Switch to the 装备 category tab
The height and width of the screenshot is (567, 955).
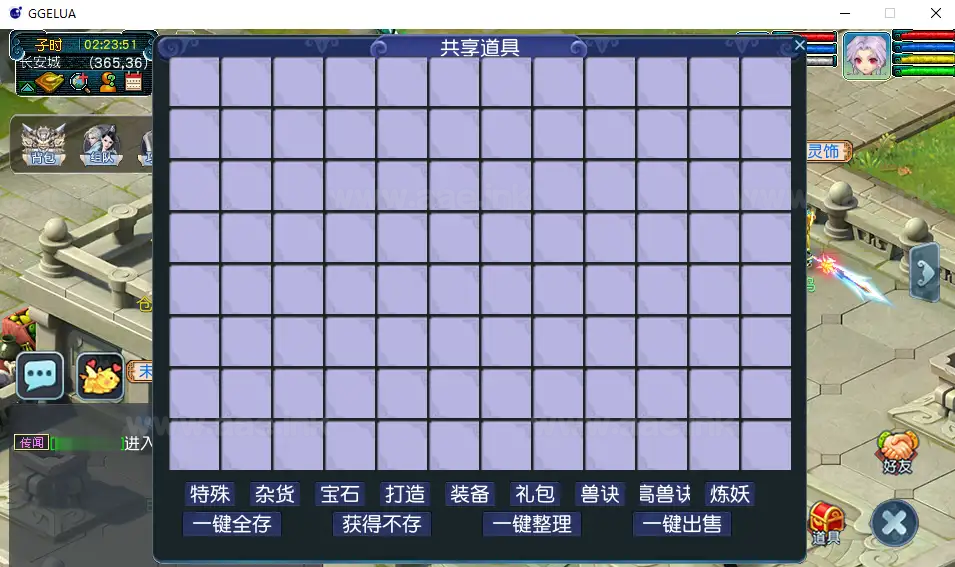coord(470,494)
